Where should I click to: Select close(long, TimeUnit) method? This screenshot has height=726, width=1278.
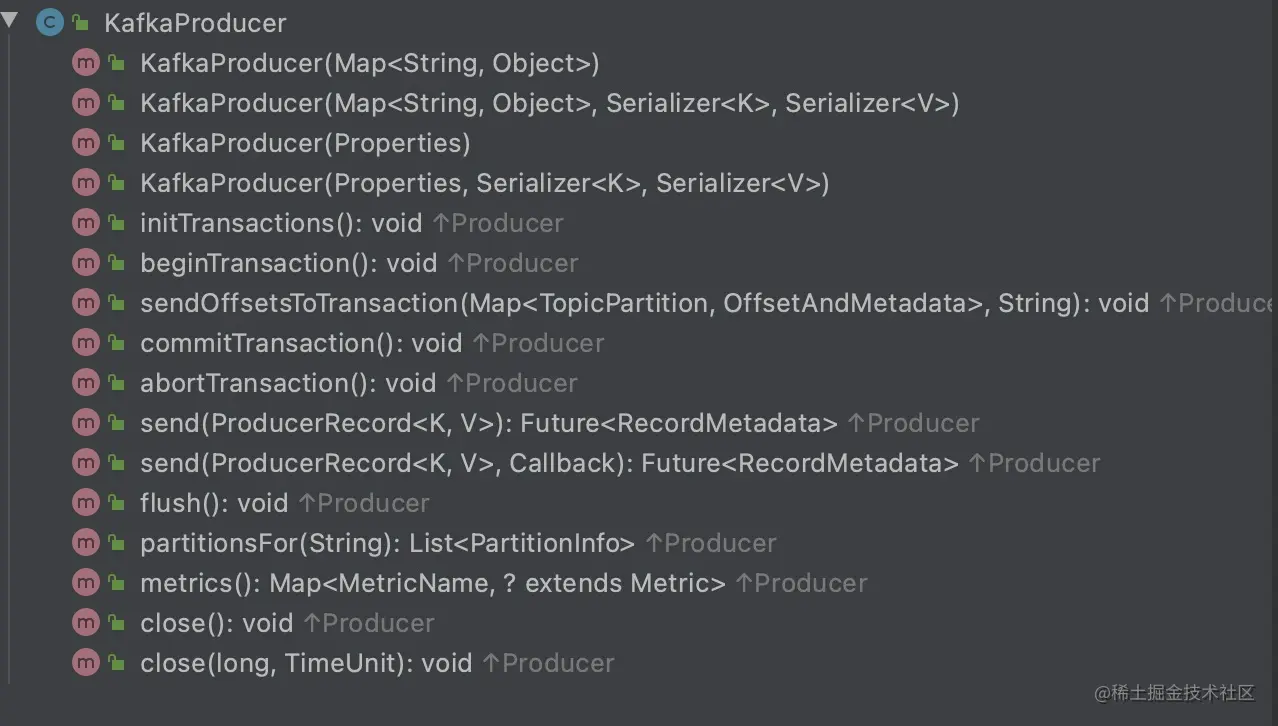[x=305, y=663]
